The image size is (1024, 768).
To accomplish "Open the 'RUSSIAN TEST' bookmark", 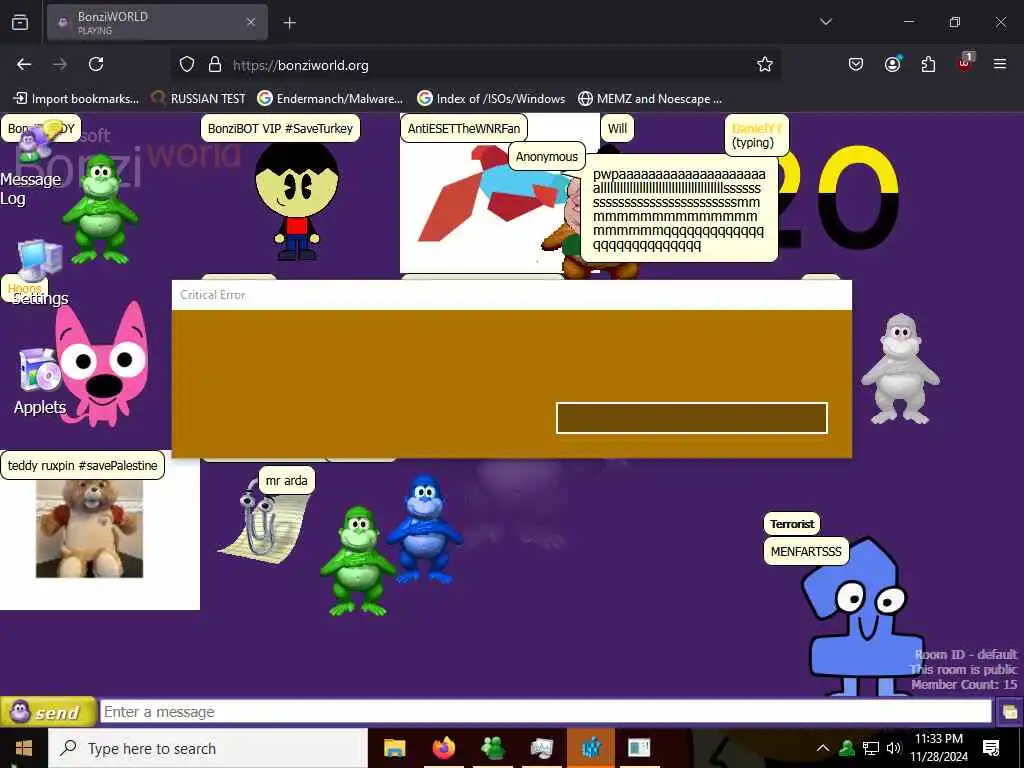I will (x=199, y=99).
